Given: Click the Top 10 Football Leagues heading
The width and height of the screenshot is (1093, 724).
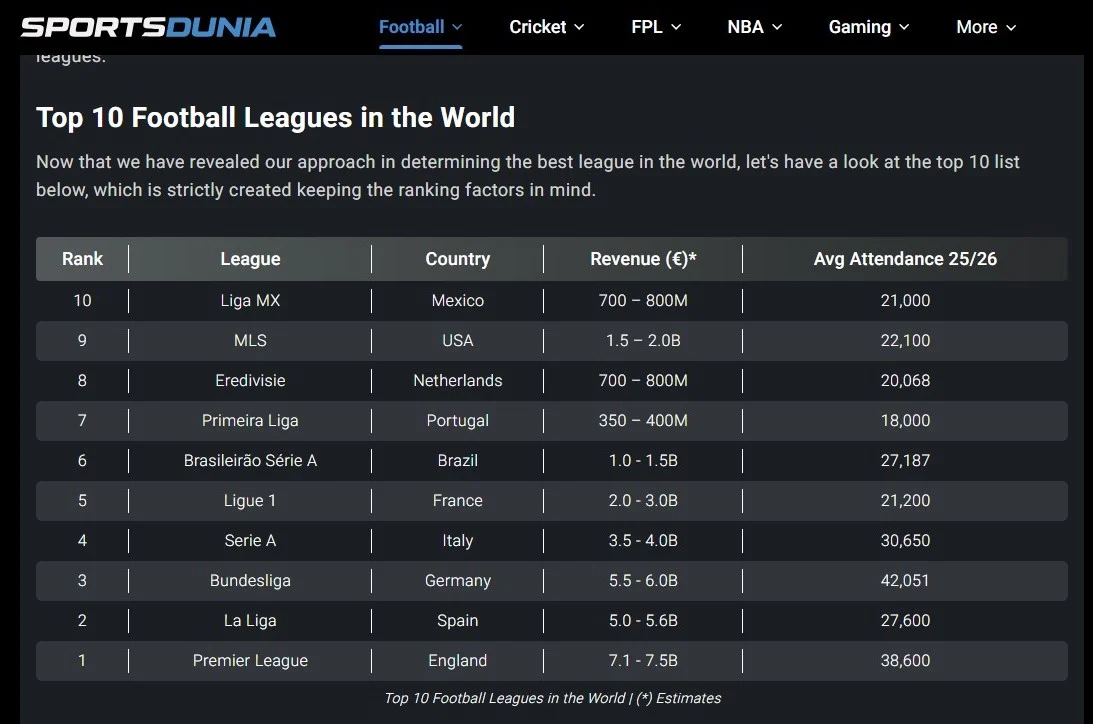Looking at the screenshot, I should click(275, 118).
